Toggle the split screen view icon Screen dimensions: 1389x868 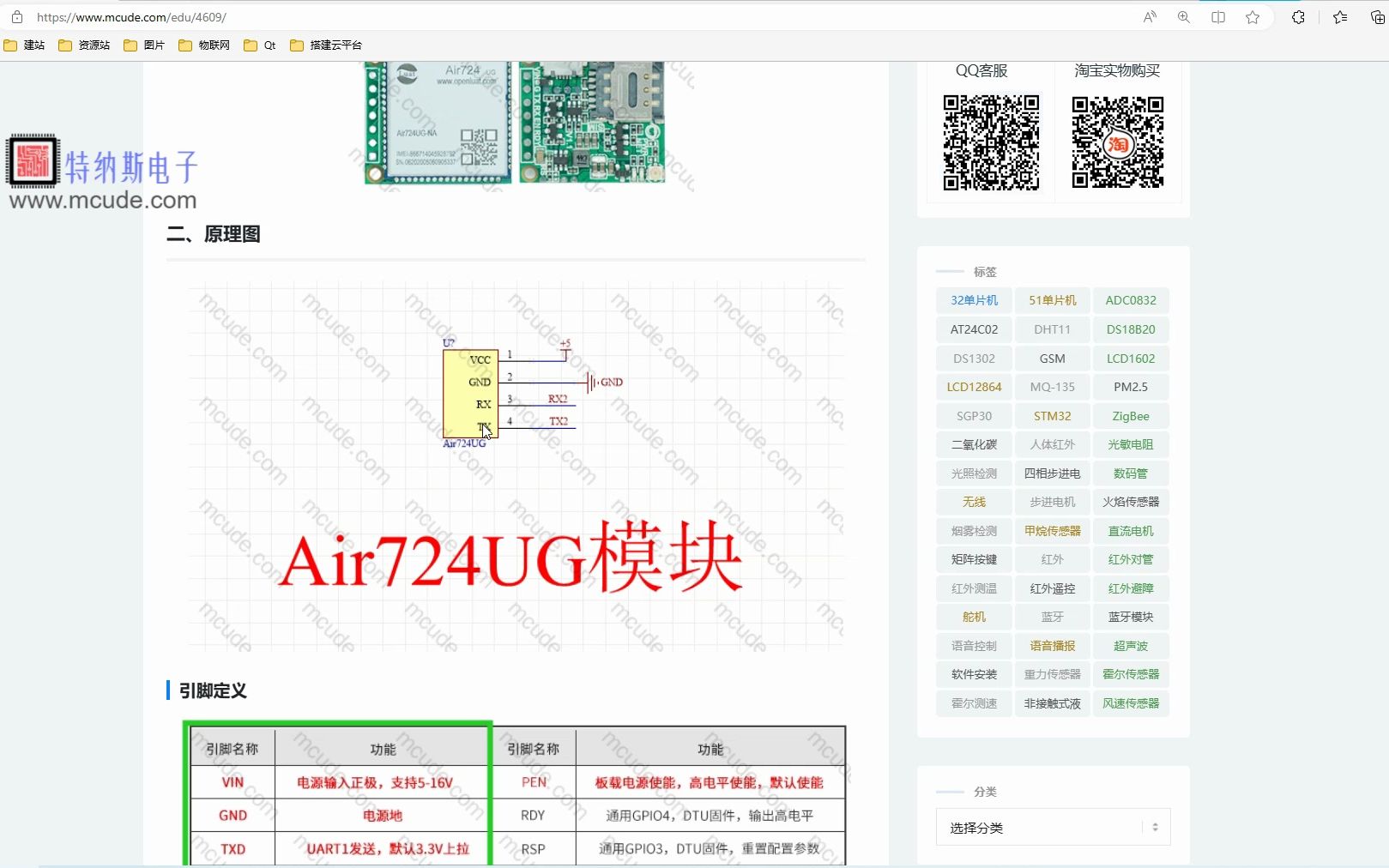coord(1218,17)
